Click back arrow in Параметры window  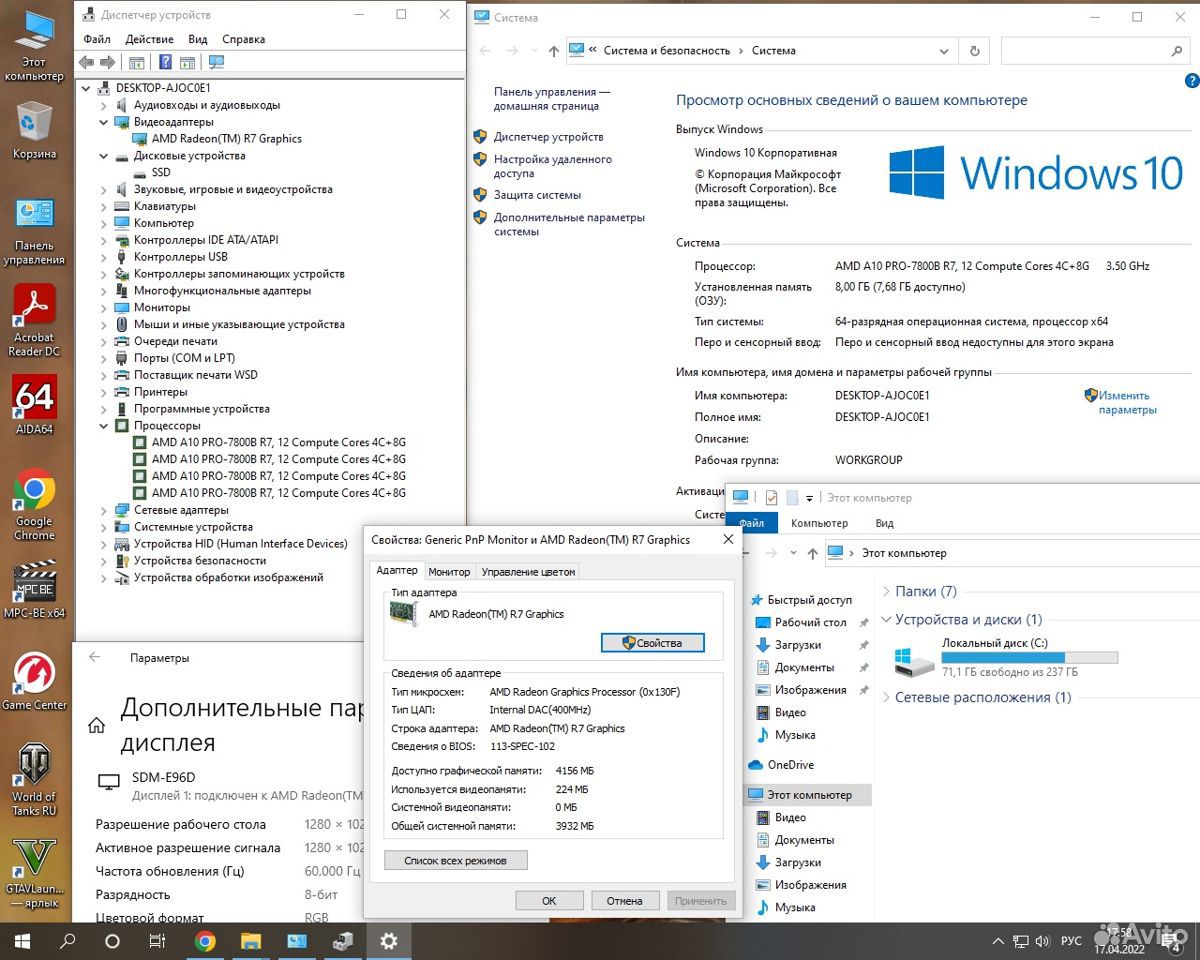pos(95,657)
